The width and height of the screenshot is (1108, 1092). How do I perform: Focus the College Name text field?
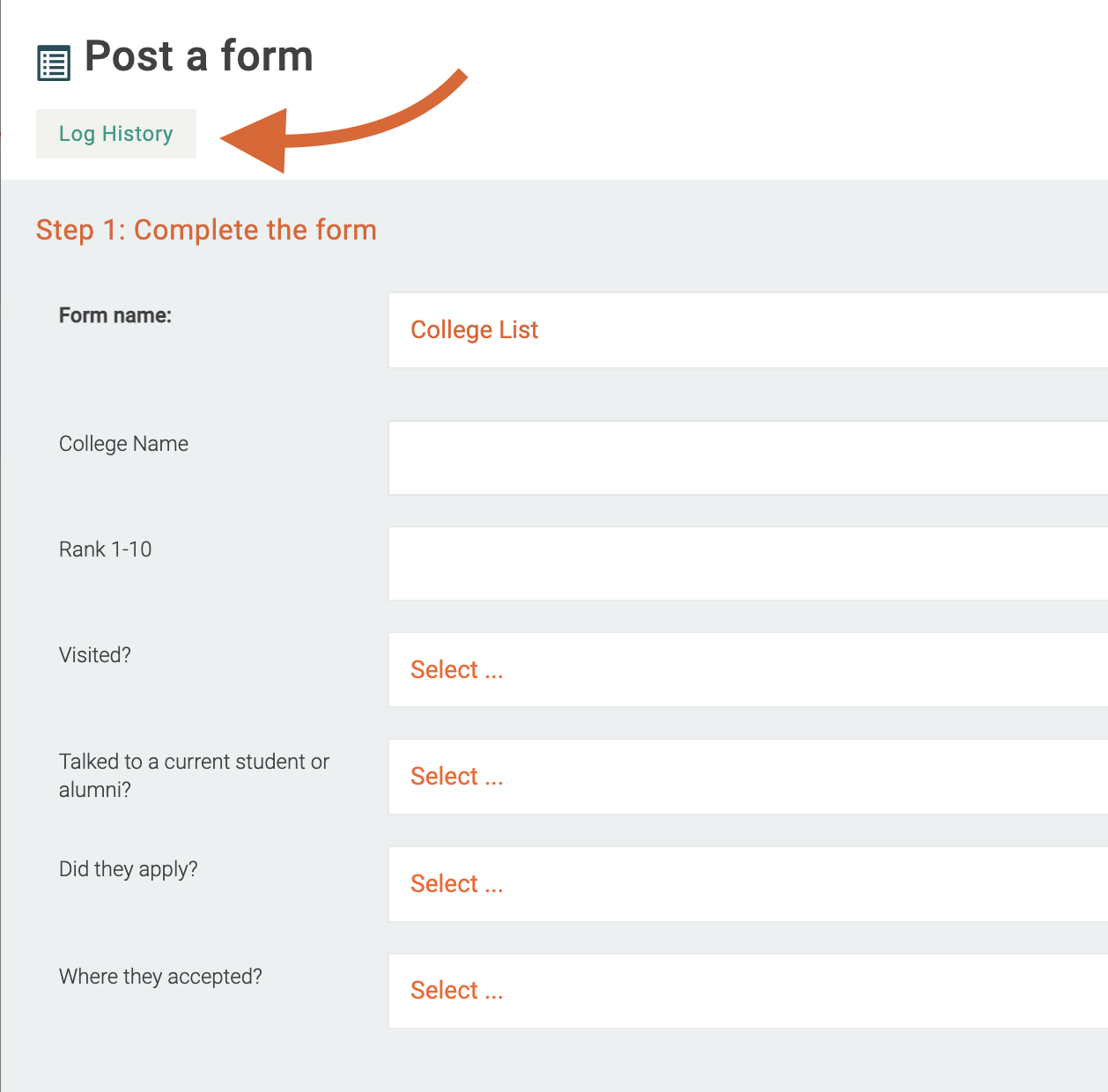point(747,458)
